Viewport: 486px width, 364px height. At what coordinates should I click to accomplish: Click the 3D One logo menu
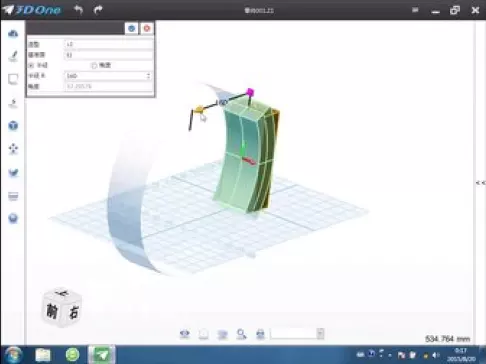coord(32,10)
